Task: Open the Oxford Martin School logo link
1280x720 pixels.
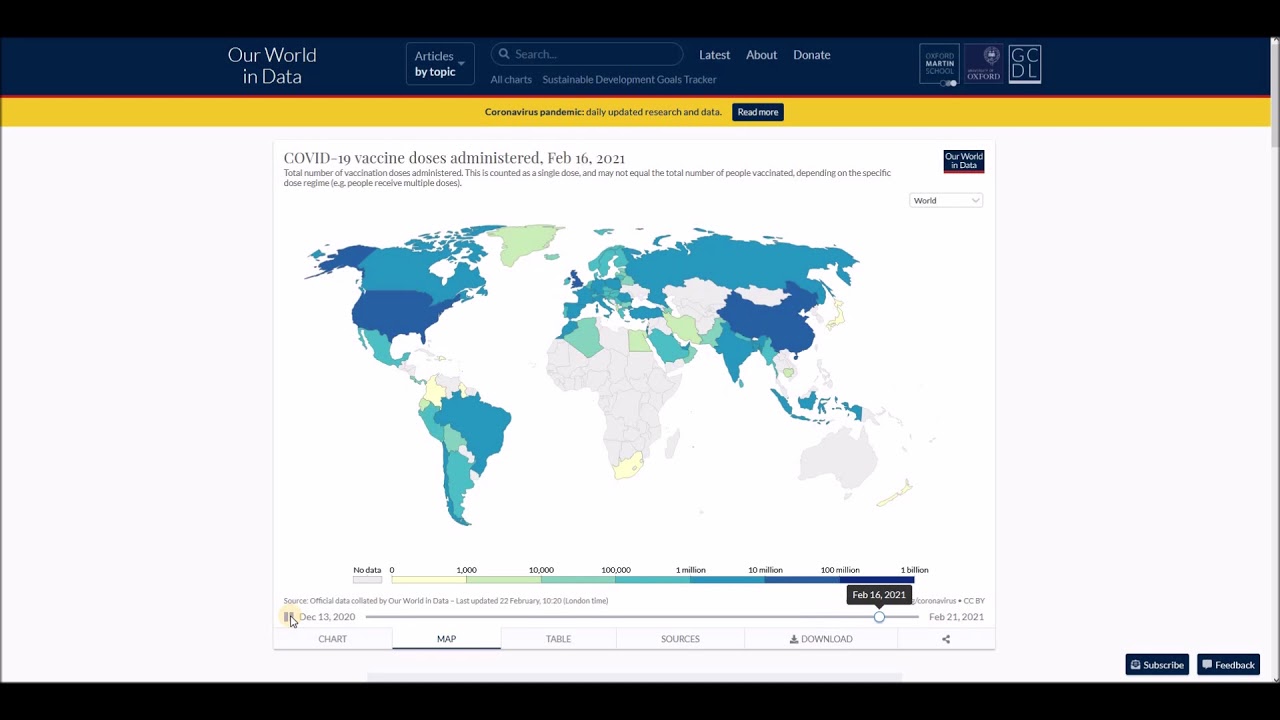Action: [x=939, y=64]
